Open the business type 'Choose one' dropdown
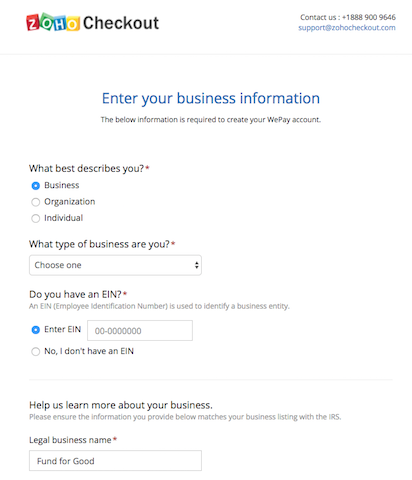This screenshot has height=480, width=412. click(x=115, y=265)
